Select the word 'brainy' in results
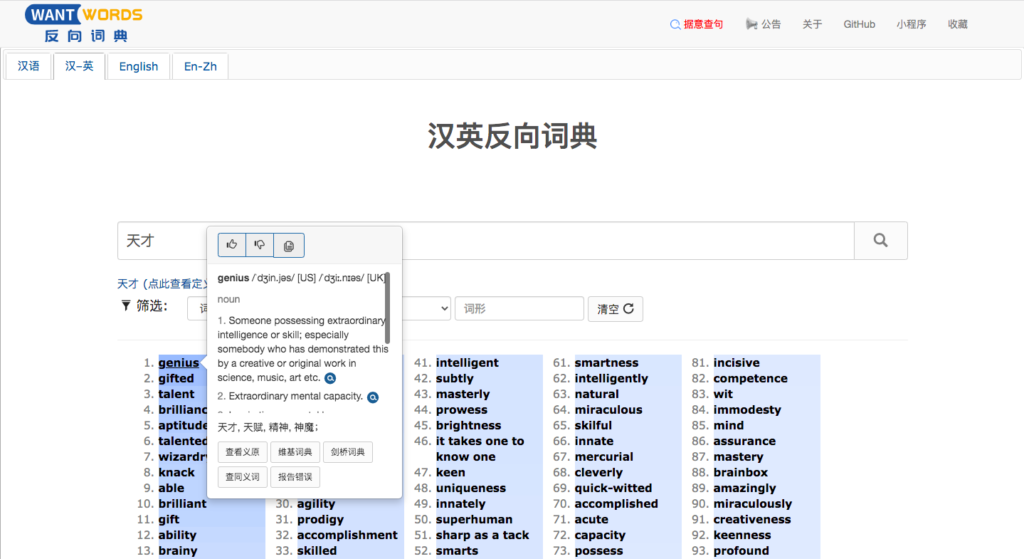Screen dimensions: 1024x559 tap(178, 551)
